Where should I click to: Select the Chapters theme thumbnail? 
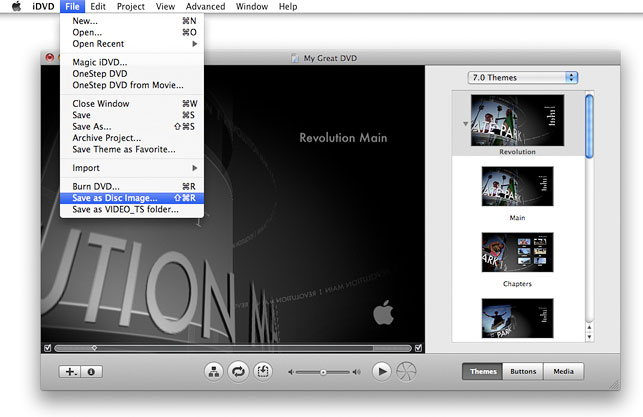pos(518,252)
